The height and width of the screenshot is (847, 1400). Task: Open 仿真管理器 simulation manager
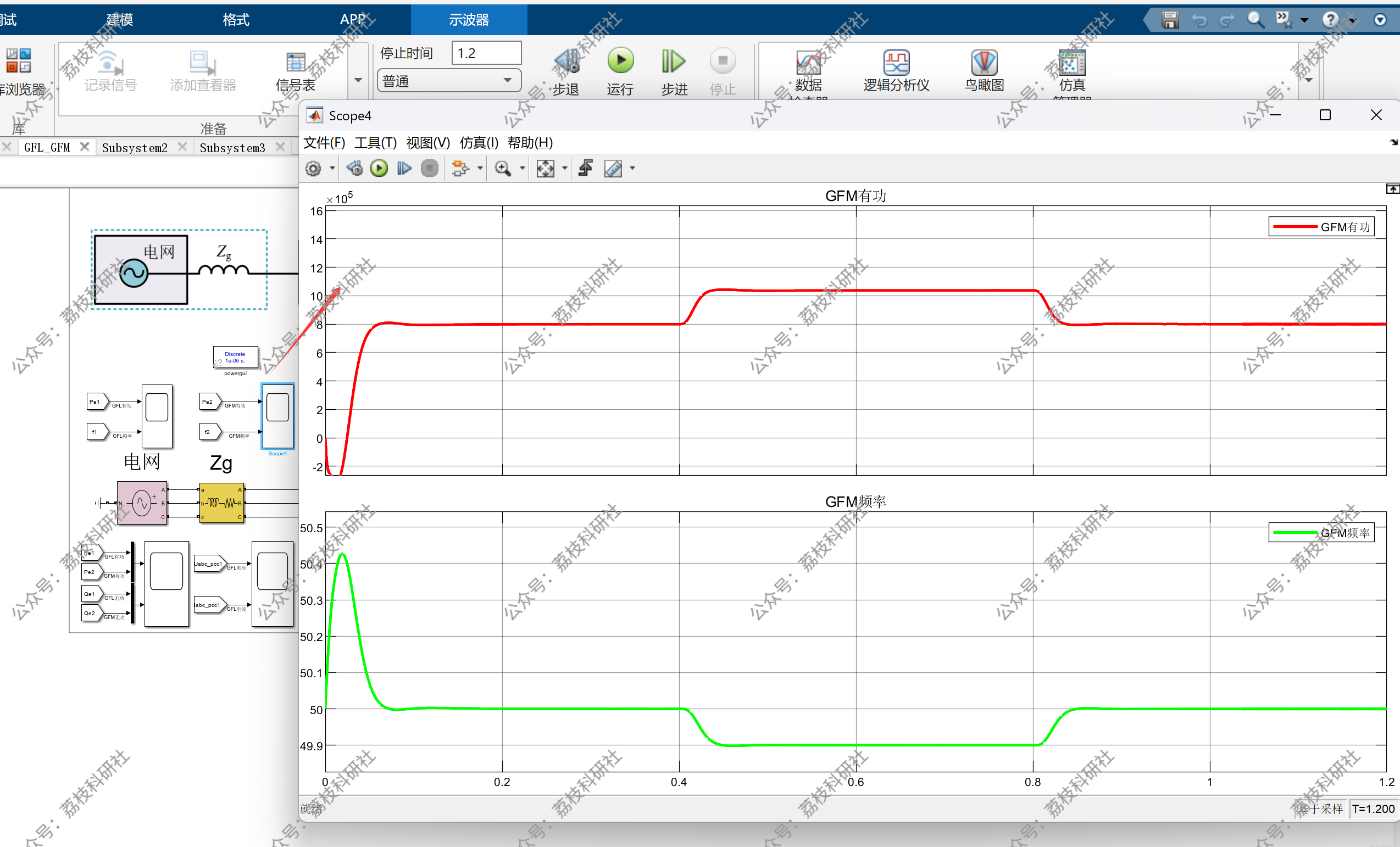tap(1072, 74)
